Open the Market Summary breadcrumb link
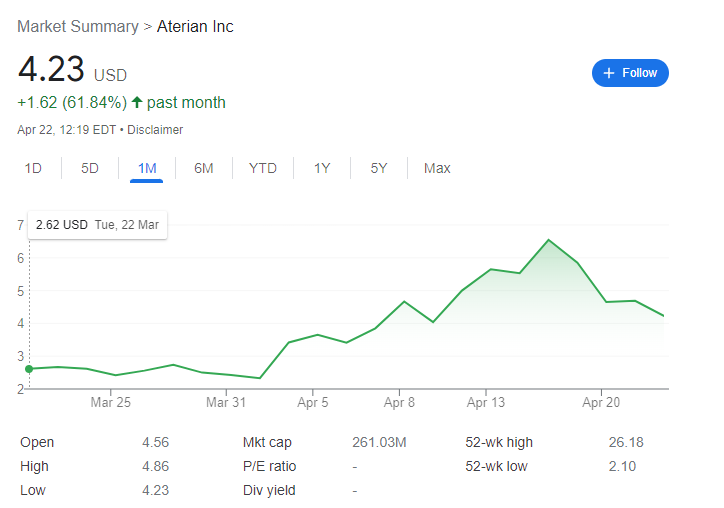Screen dimensions: 724x508 [x=79, y=26]
